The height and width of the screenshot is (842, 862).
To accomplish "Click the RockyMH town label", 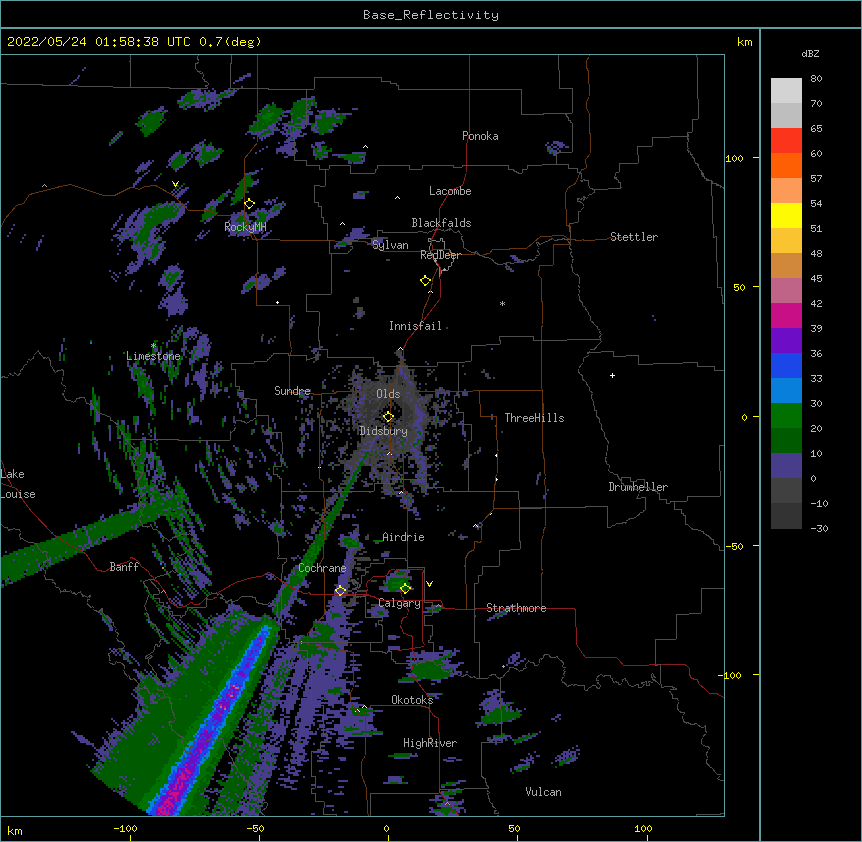I will [245, 227].
